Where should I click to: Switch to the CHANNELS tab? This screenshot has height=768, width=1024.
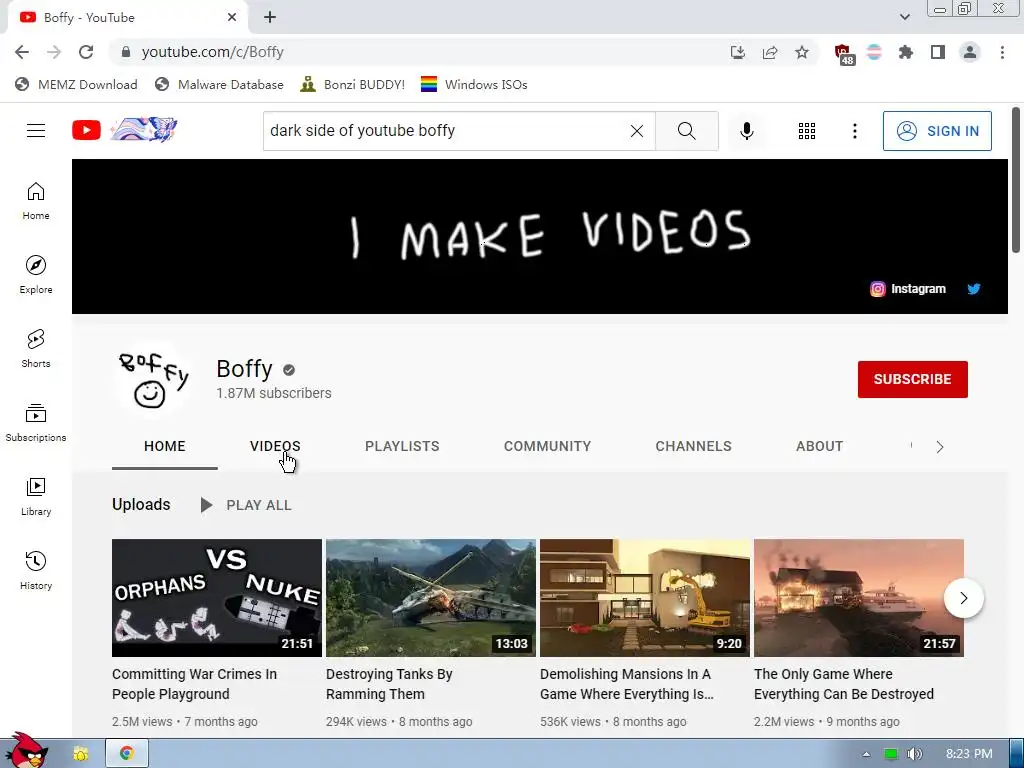point(694,446)
